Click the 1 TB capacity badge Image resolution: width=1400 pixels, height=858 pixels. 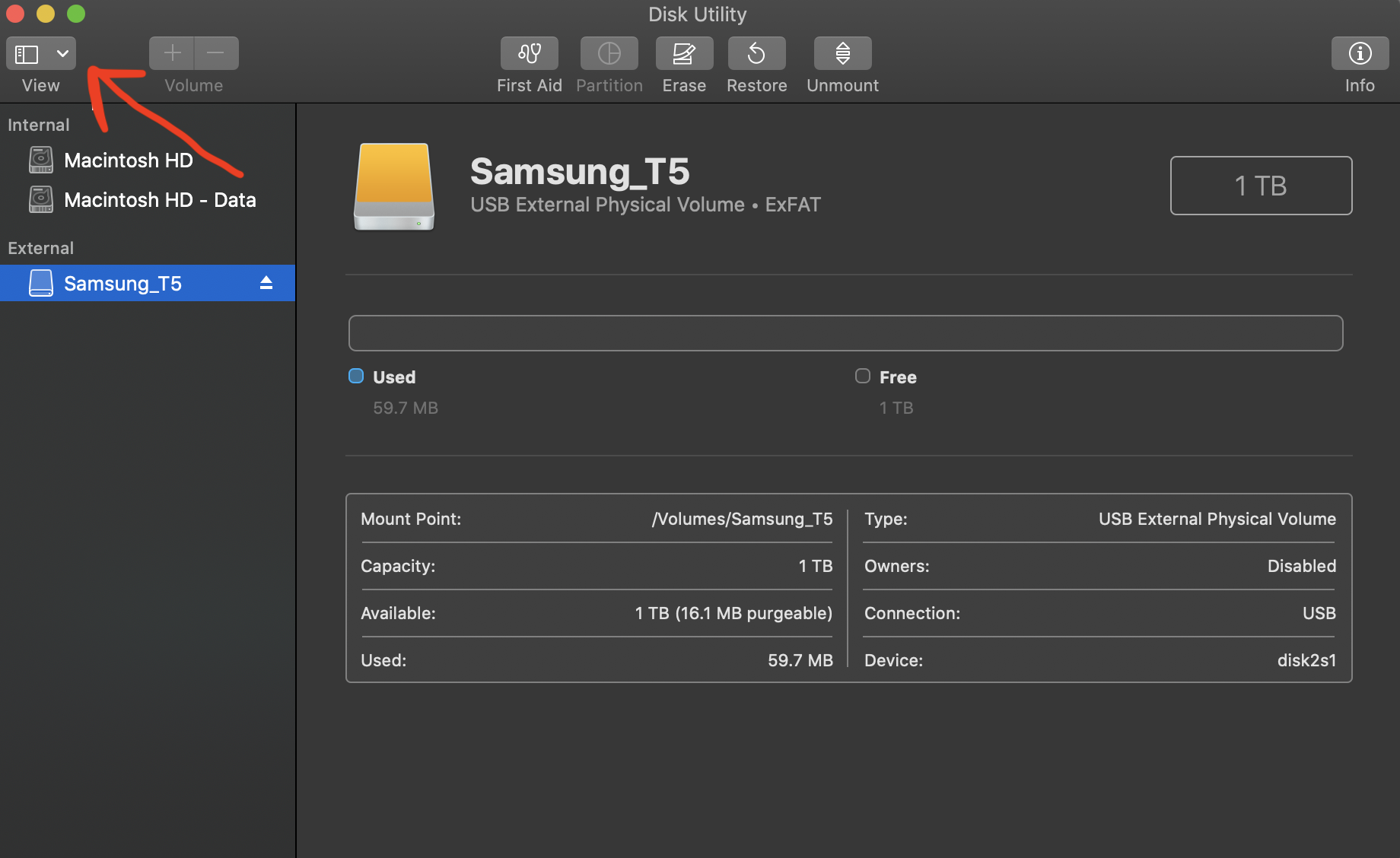click(x=1260, y=185)
